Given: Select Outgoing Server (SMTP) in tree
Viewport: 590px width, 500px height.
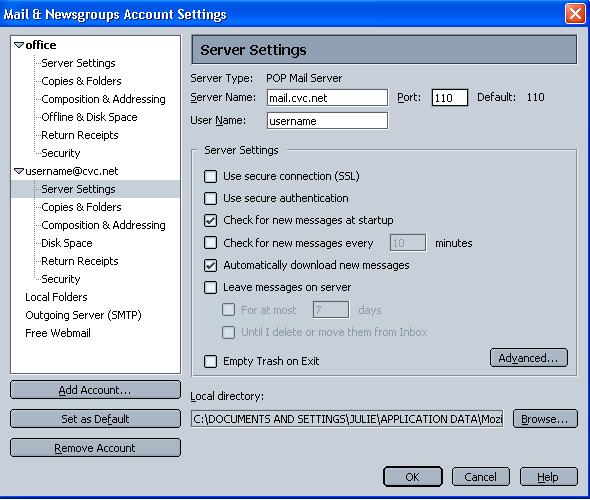Looking at the screenshot, I should click(x=83, y=315).
